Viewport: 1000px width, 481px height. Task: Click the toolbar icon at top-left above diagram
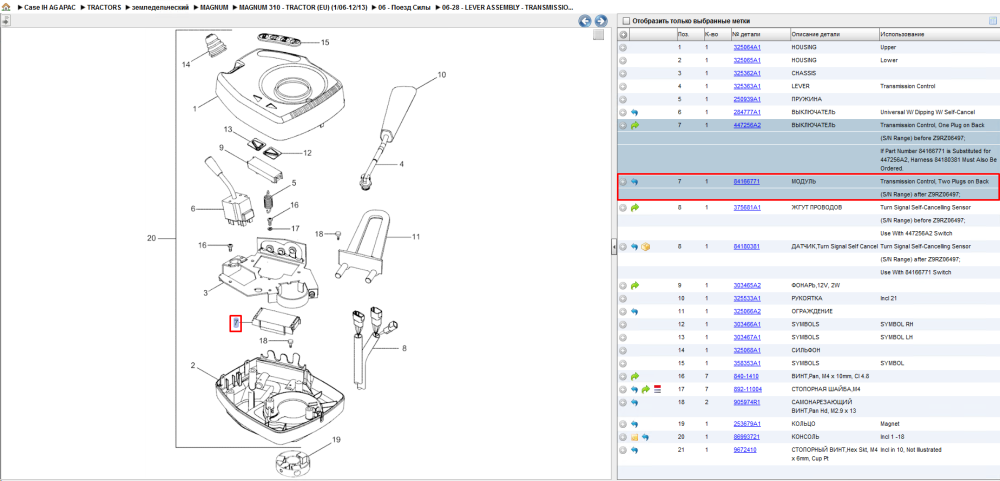click(x=5, y=21)
